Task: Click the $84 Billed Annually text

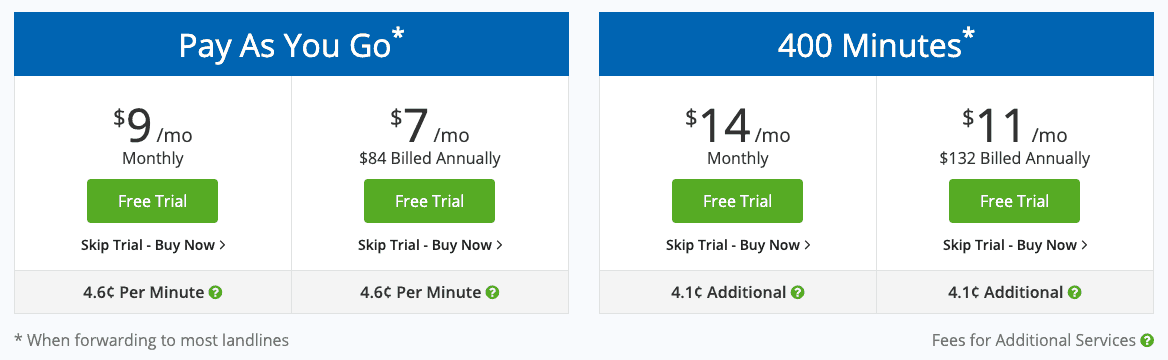Action: pyautogui.click(x=430, y=159)
